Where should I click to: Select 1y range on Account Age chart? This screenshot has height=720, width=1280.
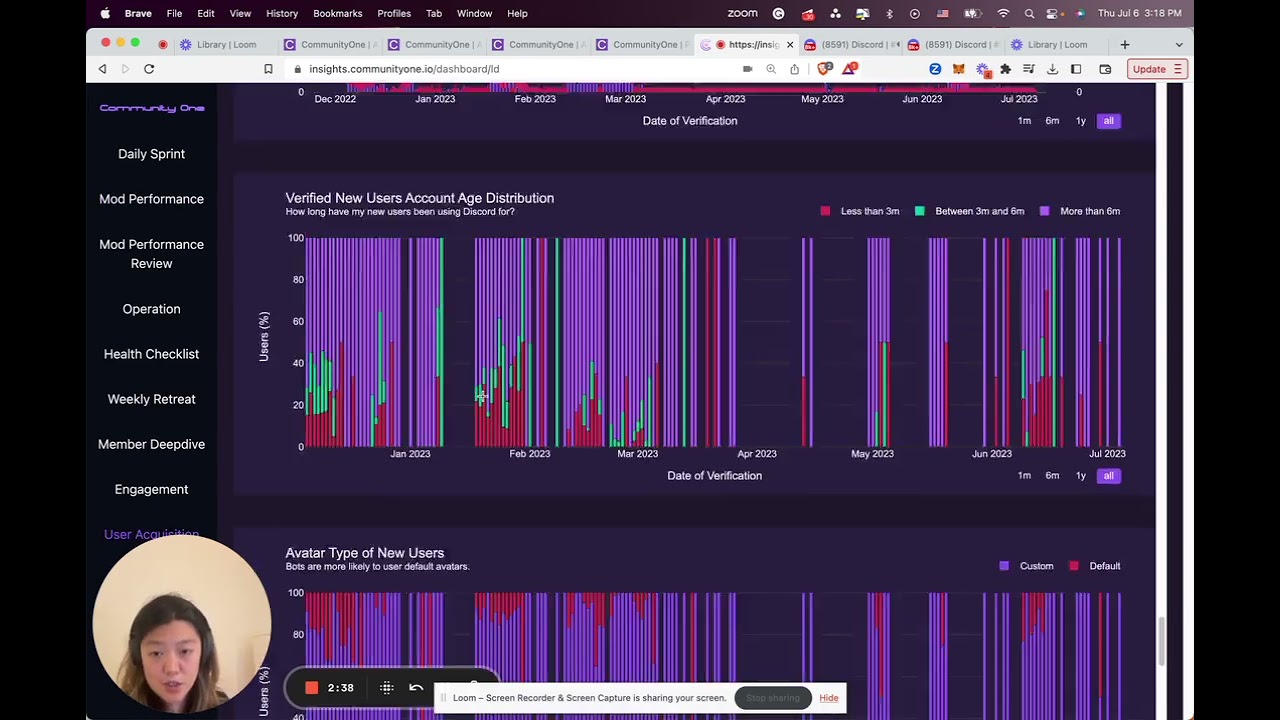tap(1080, 476)
